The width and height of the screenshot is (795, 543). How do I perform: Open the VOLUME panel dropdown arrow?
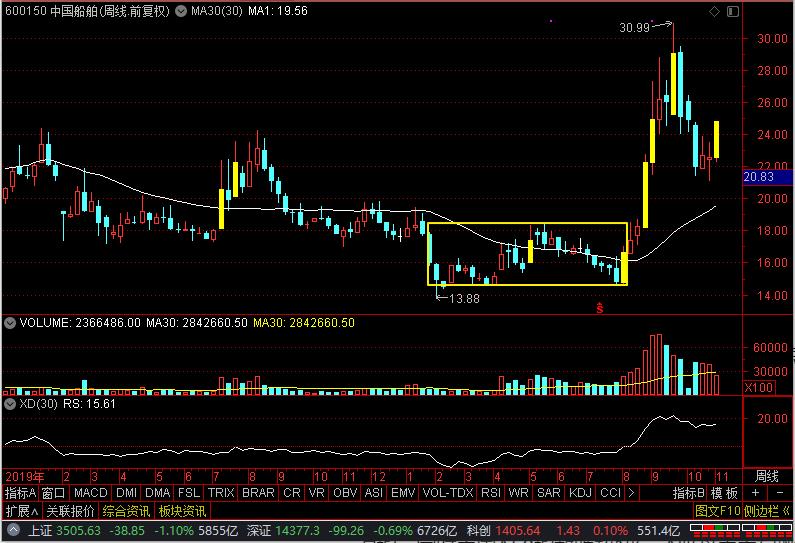pyautogui.click(x=8, y=323)
